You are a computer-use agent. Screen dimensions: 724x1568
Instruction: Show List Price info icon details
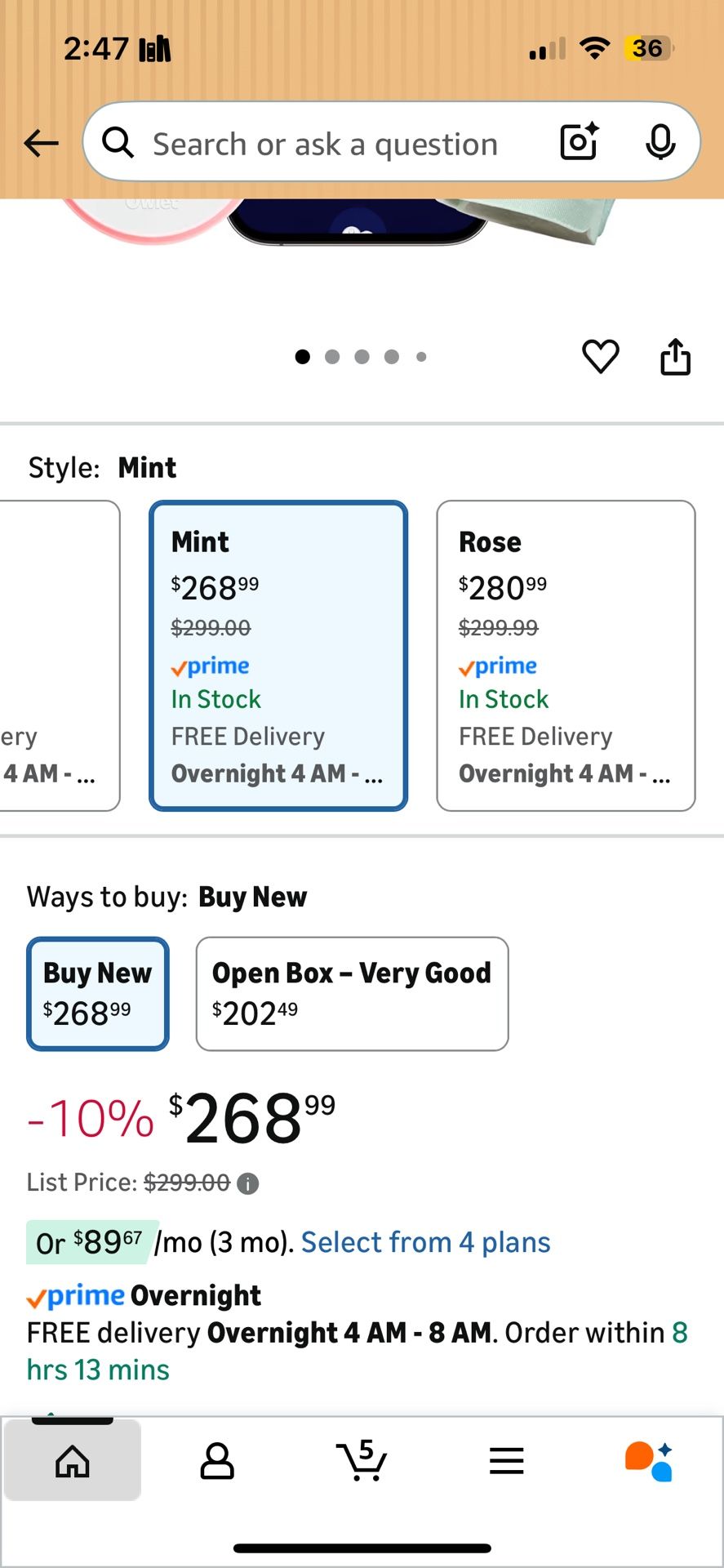[248, 1183]
